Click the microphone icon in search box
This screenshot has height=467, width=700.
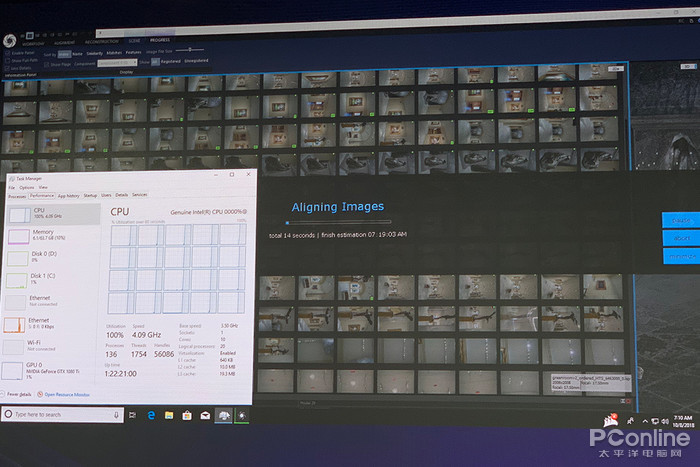pos(116,414)
